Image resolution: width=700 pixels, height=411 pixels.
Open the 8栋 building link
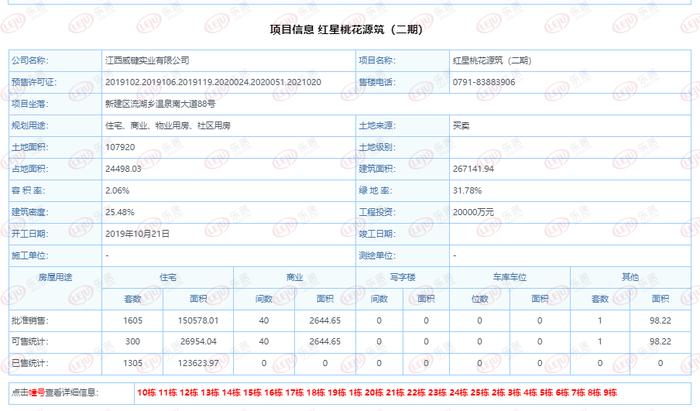click(594, 393)
